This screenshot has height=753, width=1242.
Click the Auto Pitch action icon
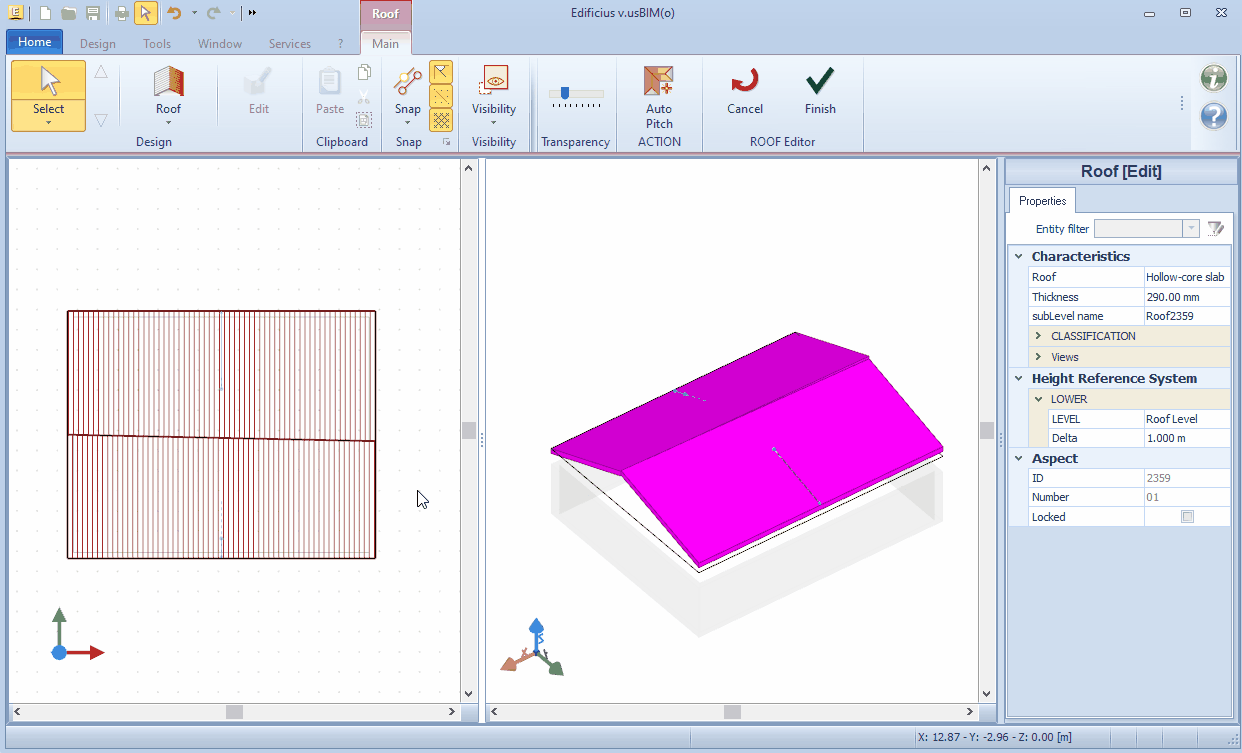click(x=659, y=82)
